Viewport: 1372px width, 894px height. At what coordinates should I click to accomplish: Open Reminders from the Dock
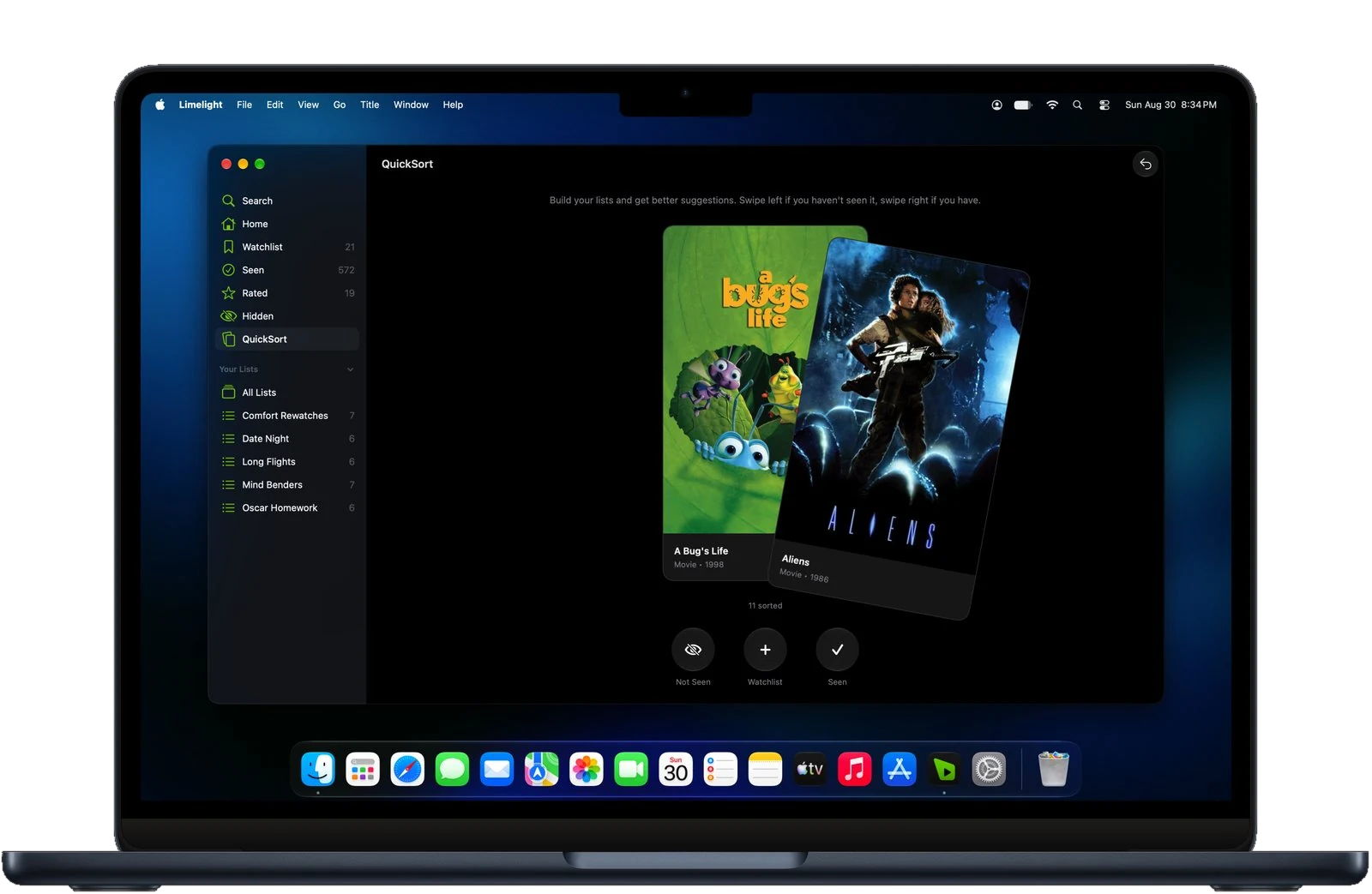tap(720, 769)
